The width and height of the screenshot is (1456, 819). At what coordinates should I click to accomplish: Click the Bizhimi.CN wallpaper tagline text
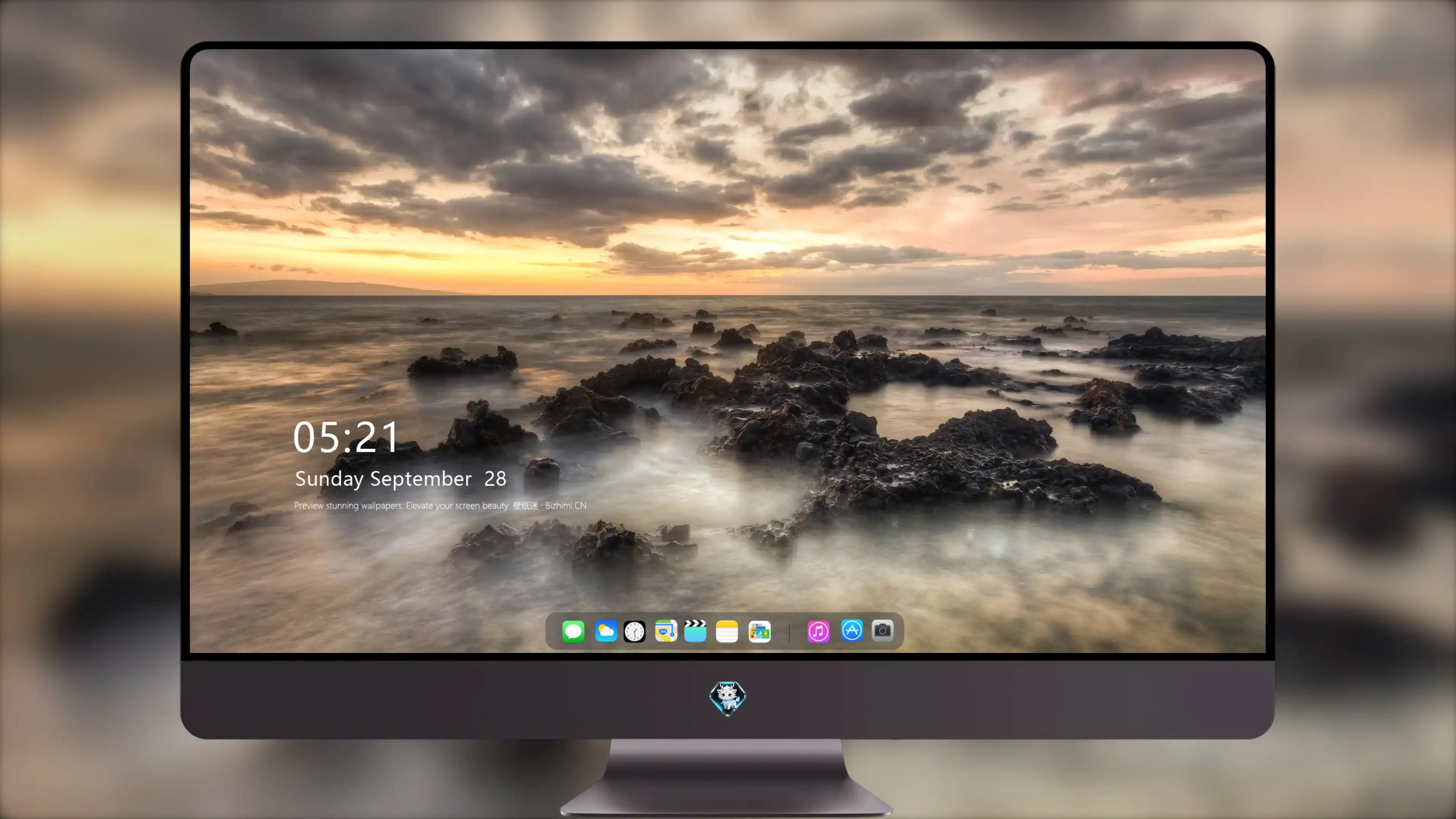(x=440, y=505)
